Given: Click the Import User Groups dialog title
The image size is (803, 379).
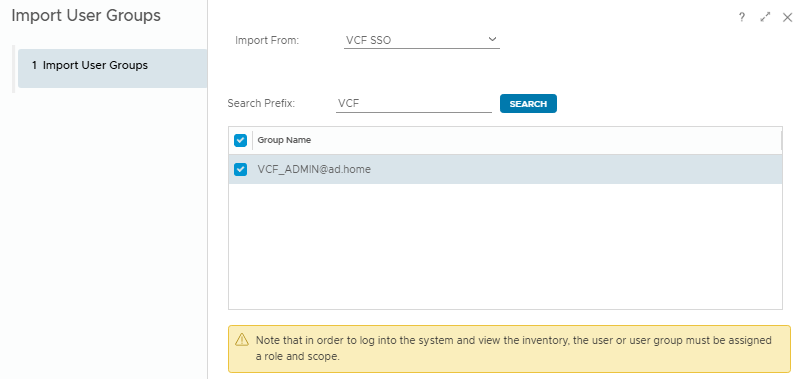Looking at the screenshot, I should [86, 15].
